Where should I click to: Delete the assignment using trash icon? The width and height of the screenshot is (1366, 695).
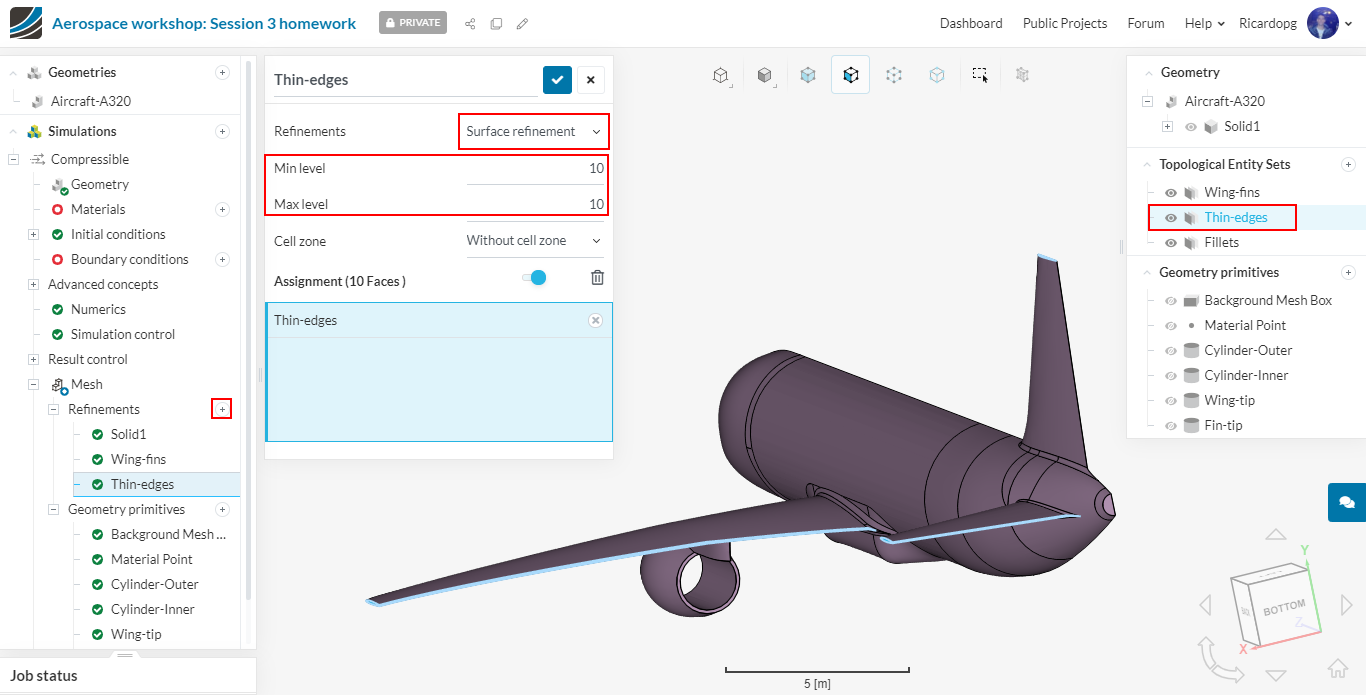(597, 278)
